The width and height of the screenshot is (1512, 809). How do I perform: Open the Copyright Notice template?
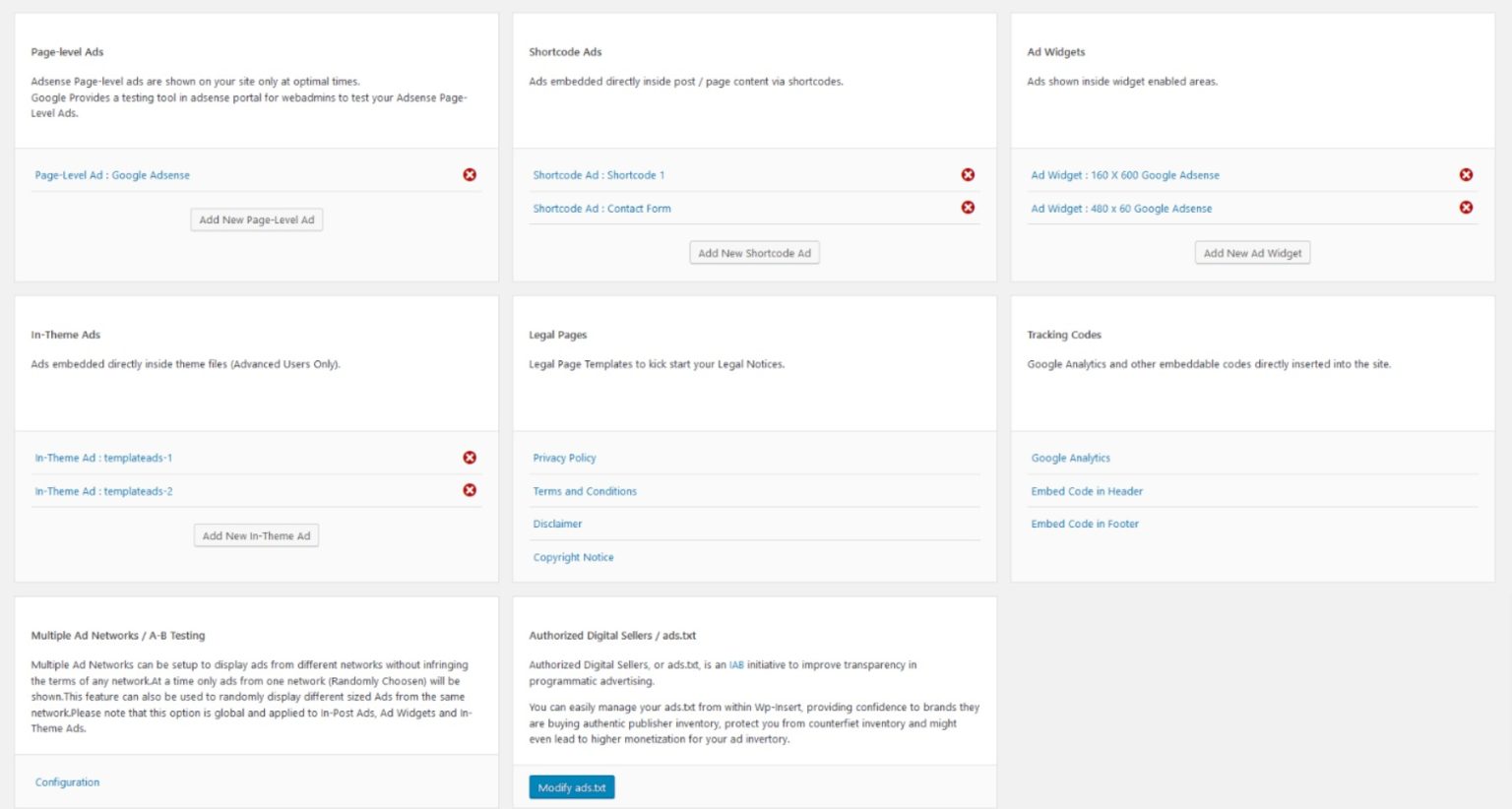[x=573, y=557]
